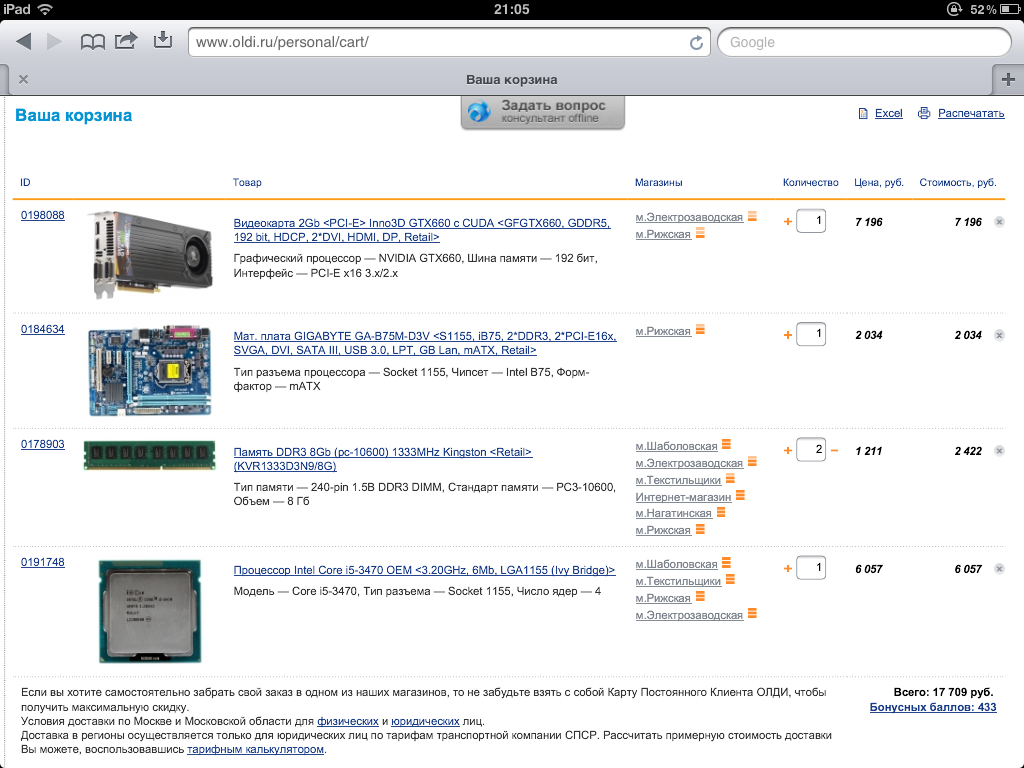Open the 'тарифным калькулятором' link

[255, 749]
